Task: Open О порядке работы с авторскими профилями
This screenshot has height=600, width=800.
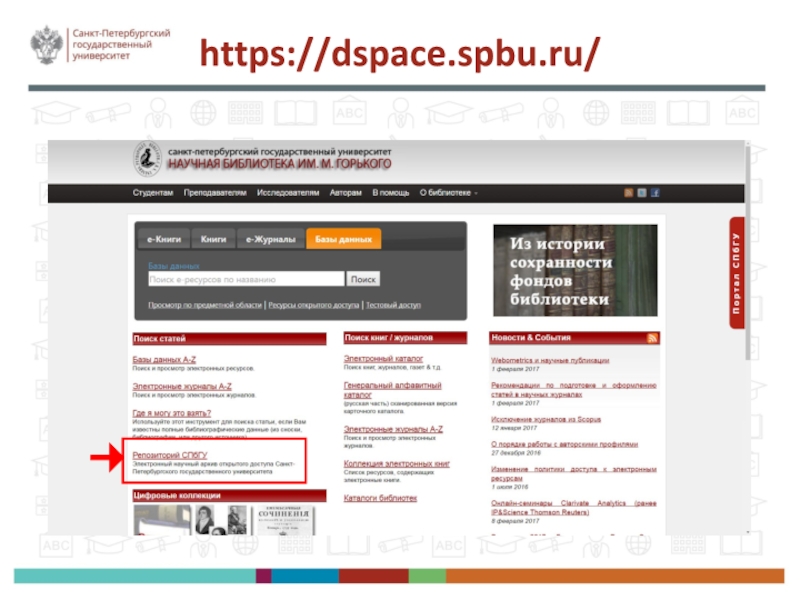Action: point(564,444)
